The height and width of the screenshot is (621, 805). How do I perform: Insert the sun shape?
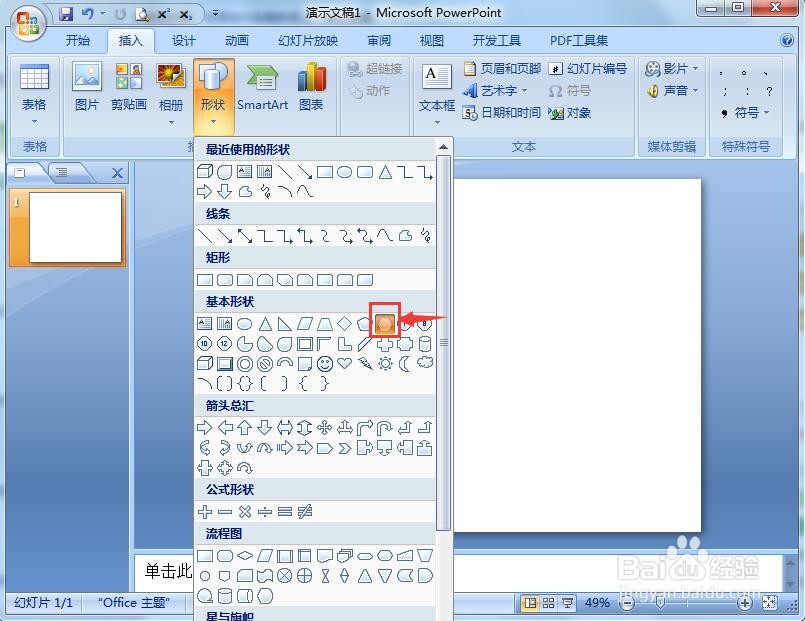[385, 363]
